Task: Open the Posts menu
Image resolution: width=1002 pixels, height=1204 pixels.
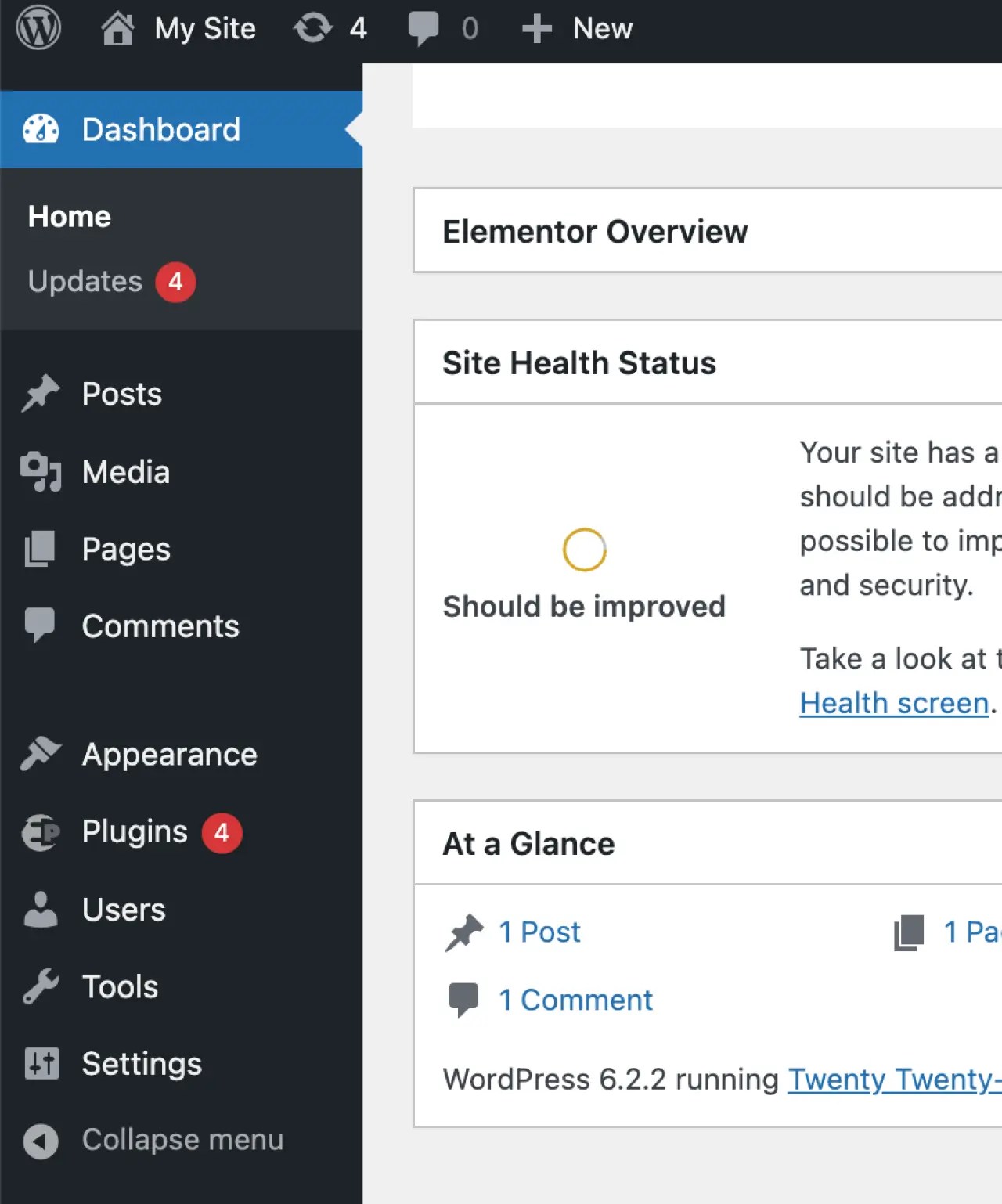Action: point(122,394)
